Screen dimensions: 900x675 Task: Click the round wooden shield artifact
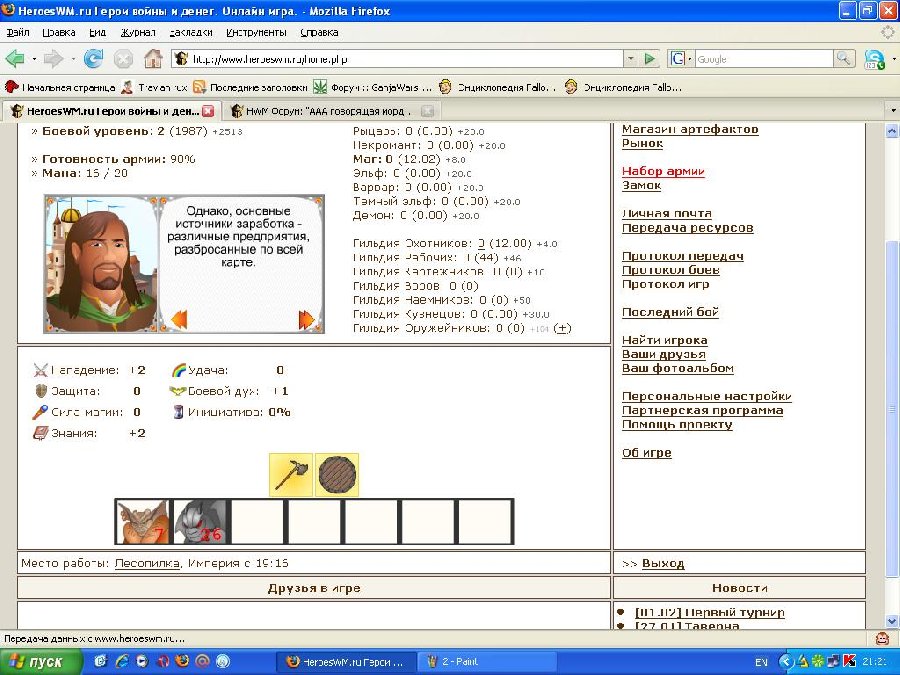click(x=337, y=475)
